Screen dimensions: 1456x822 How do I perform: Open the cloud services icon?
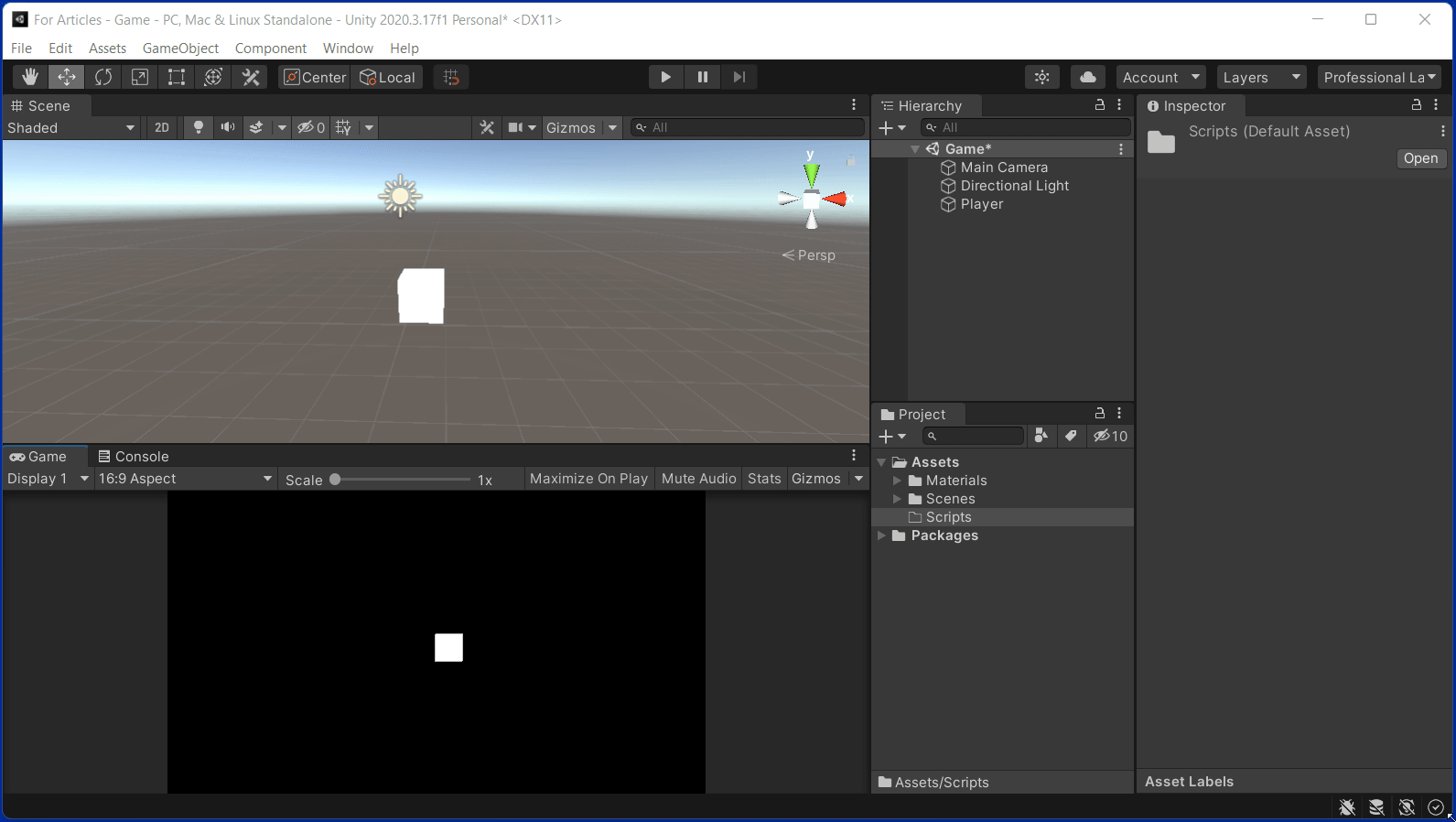1088,77
